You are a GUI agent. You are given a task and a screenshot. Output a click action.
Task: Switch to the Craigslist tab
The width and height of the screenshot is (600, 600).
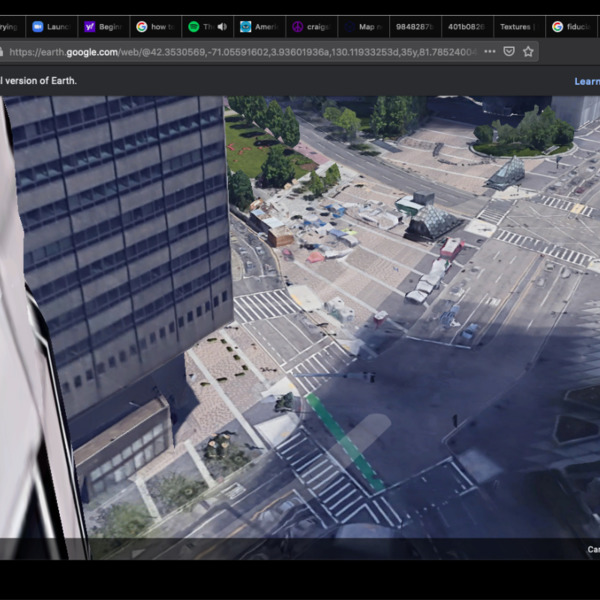point(311,27)
